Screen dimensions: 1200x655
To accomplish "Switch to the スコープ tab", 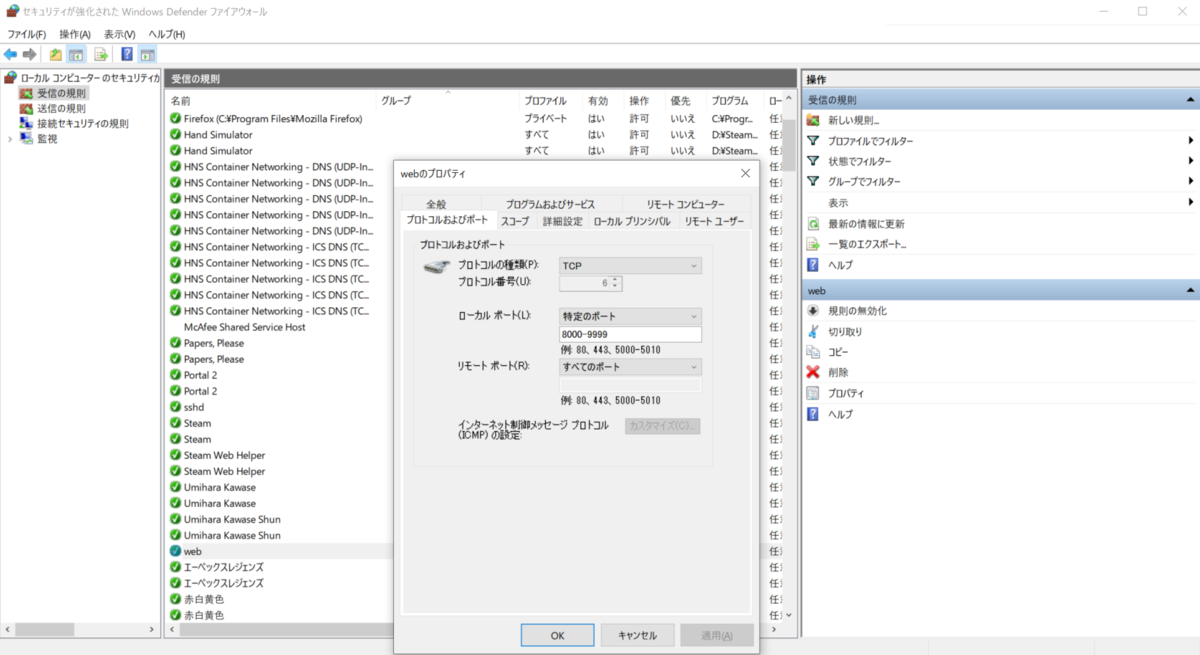I will 515,221.
